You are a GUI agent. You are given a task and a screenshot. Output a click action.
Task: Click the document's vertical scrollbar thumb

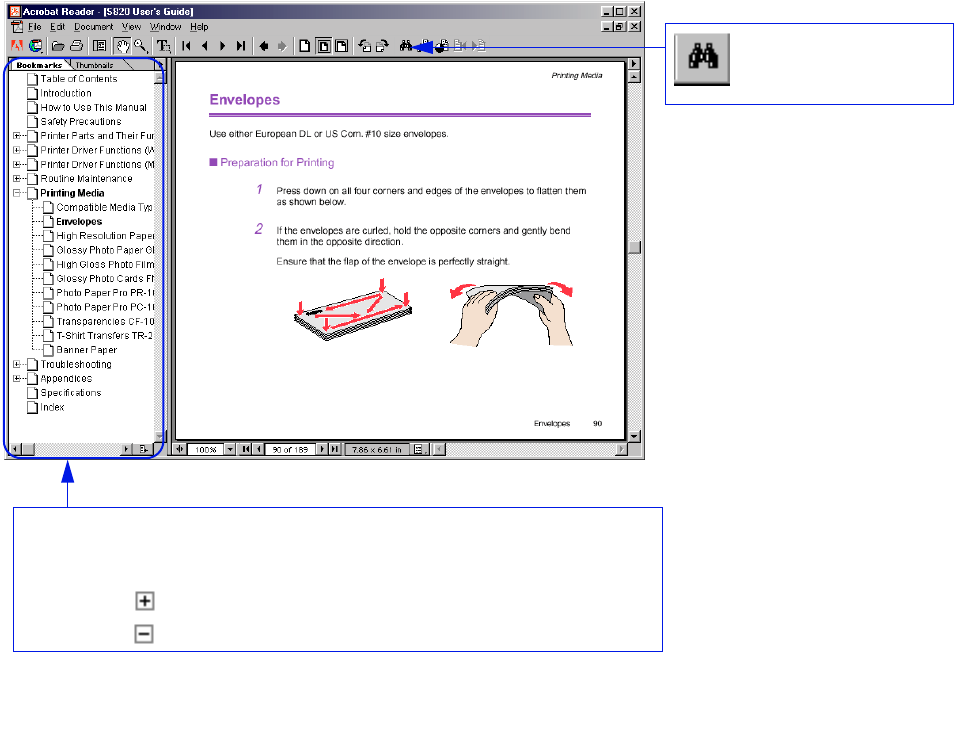click(x=633, y=248)
